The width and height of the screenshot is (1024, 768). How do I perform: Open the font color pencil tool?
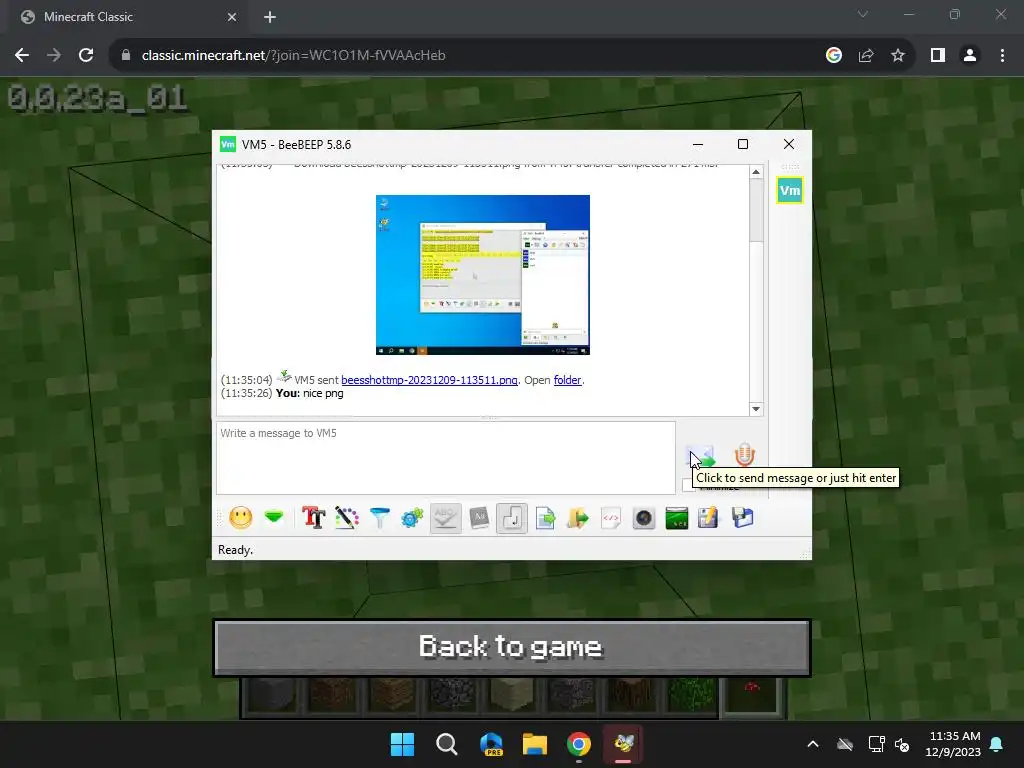pos(347,518)
